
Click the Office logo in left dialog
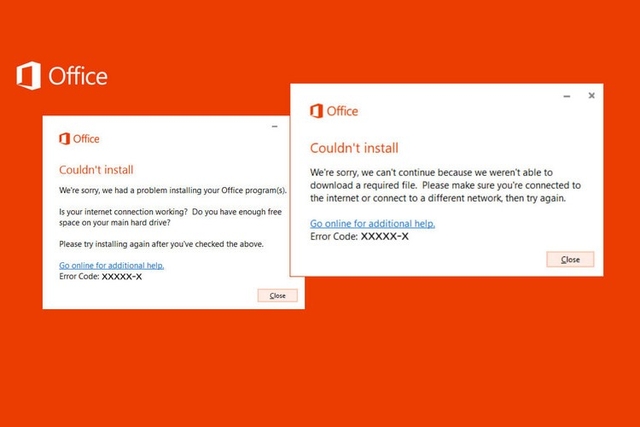click(64, 139)
